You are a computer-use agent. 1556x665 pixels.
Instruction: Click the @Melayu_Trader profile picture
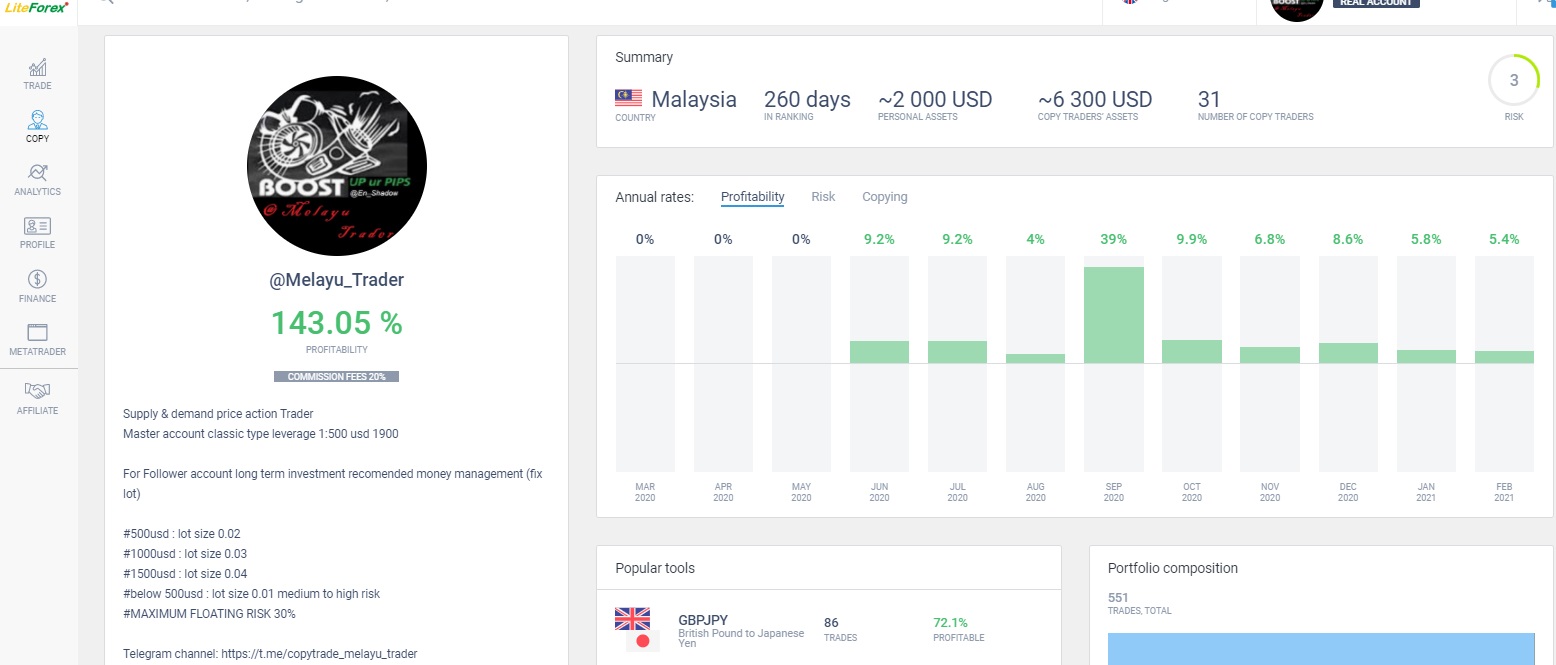point(337,165)
